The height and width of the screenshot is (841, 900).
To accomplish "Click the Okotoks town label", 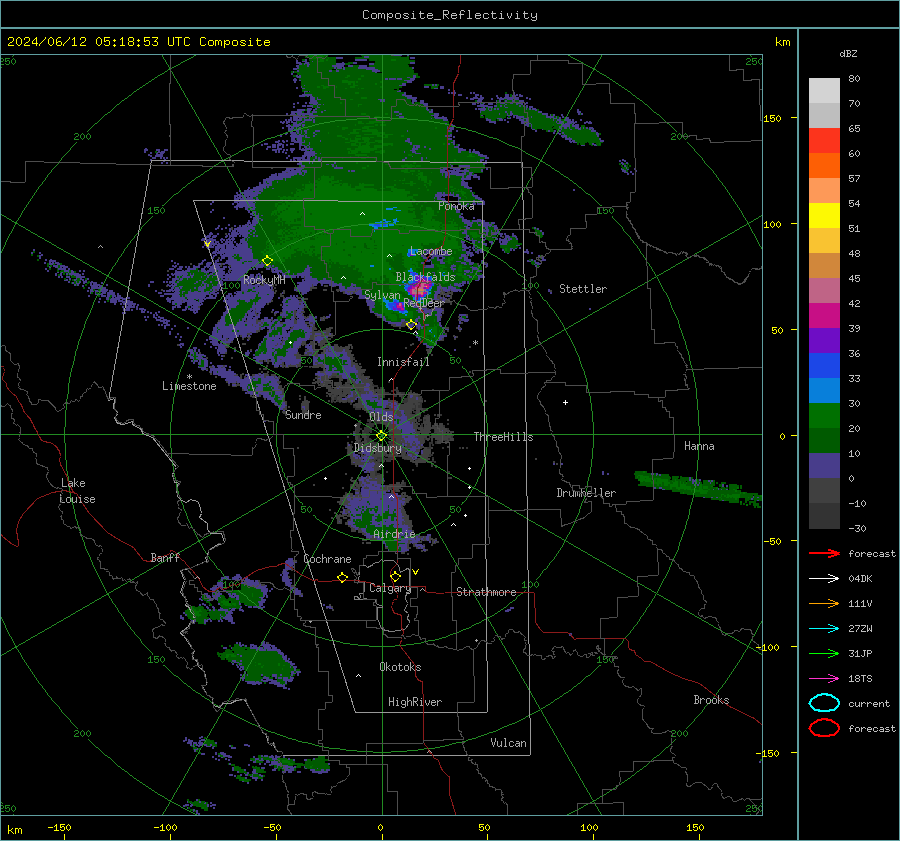I will pyautogui.click(x=400, y=667).
